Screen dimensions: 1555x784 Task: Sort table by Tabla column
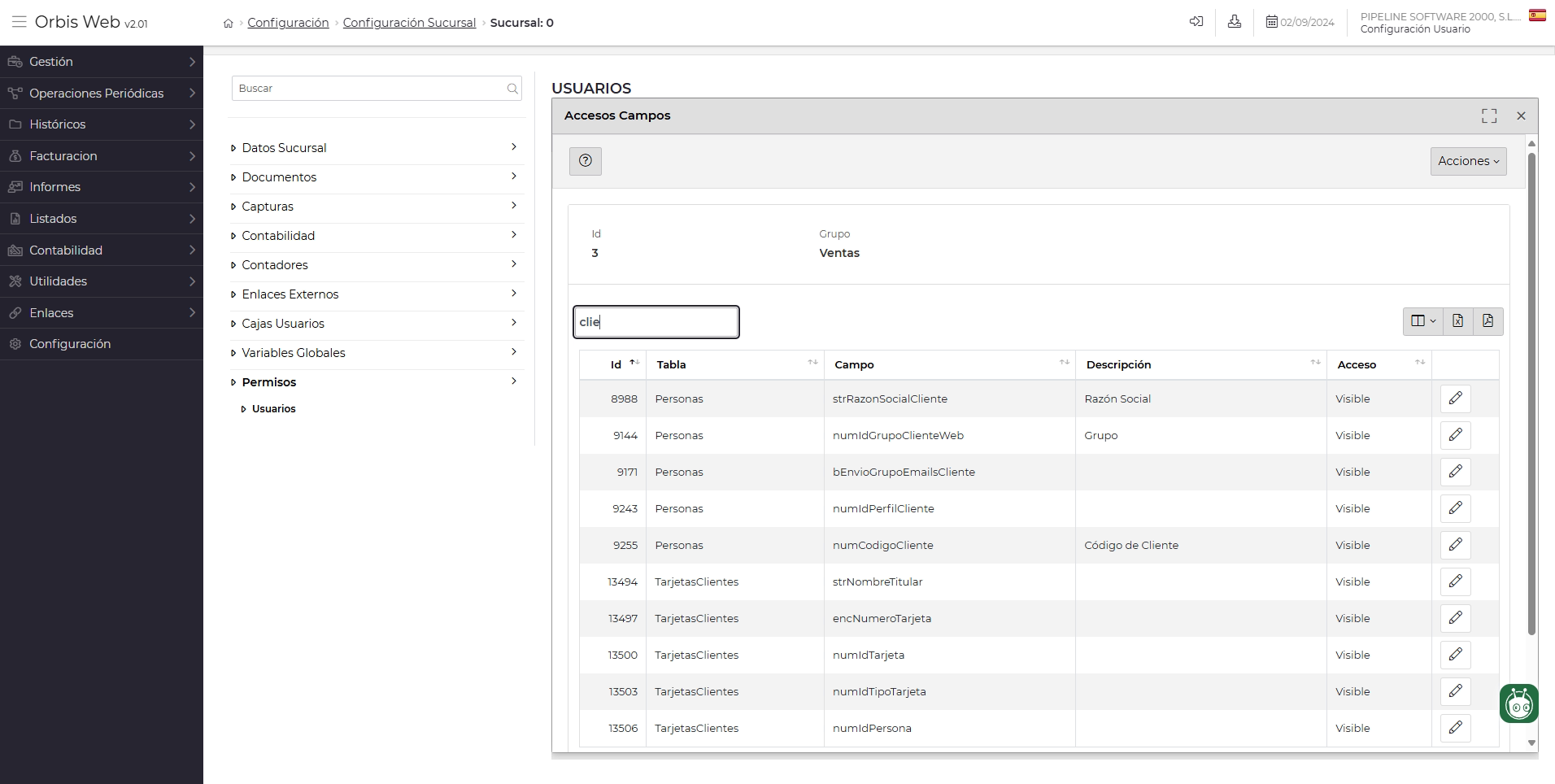click(x=735, y=364)
